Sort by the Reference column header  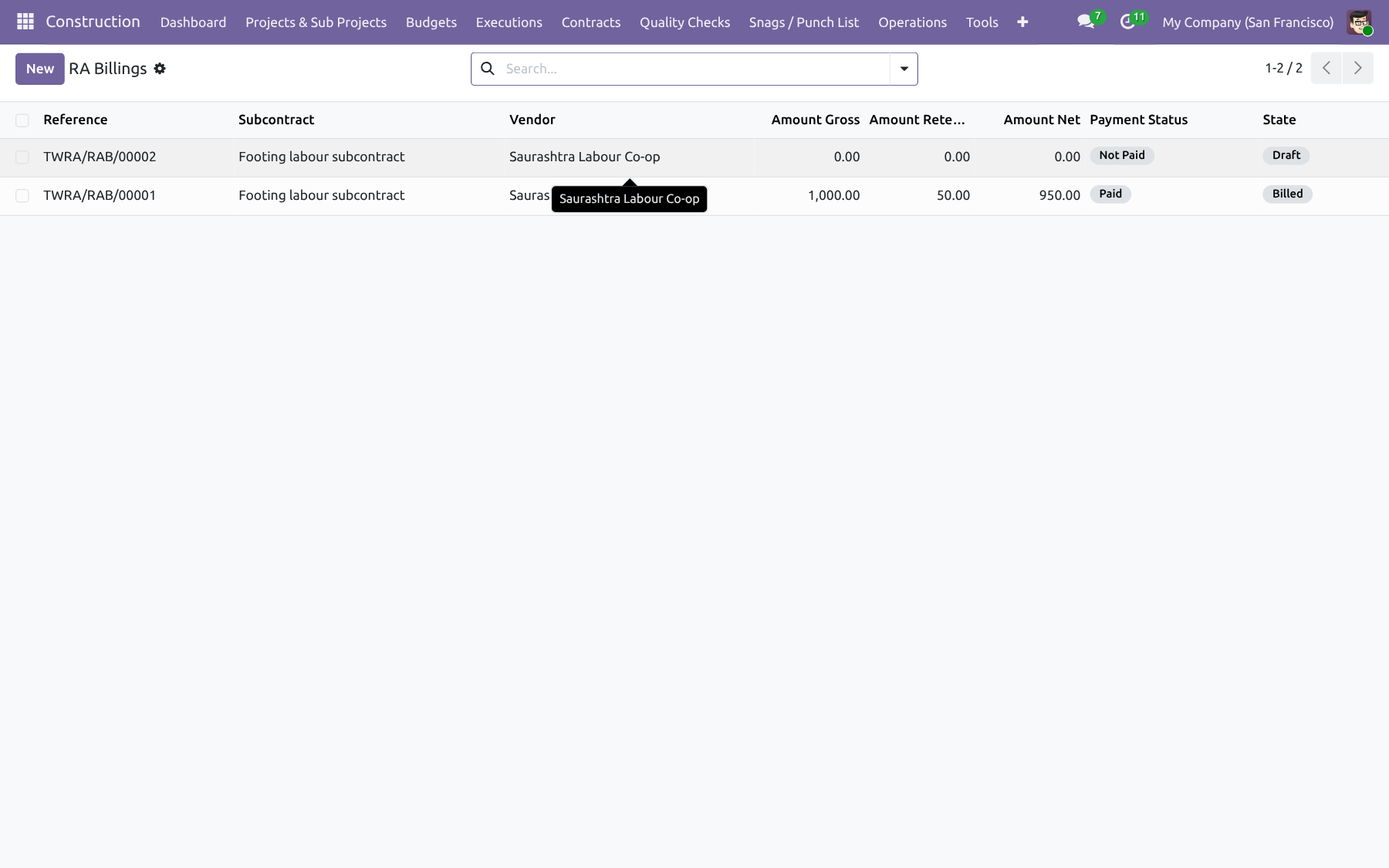click(76, 120)
